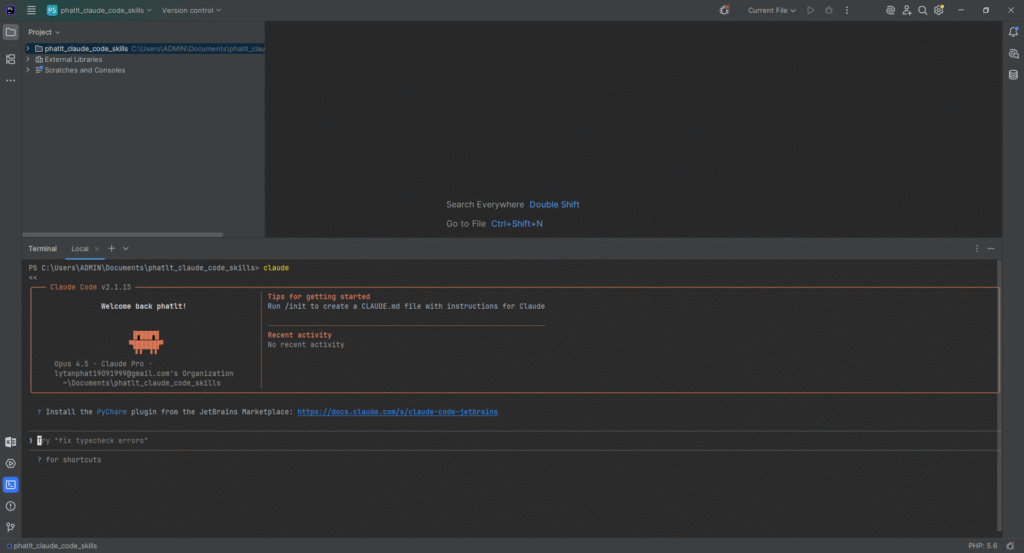
Task: Expand the External Libraries tree node
Action: (28, 59)
